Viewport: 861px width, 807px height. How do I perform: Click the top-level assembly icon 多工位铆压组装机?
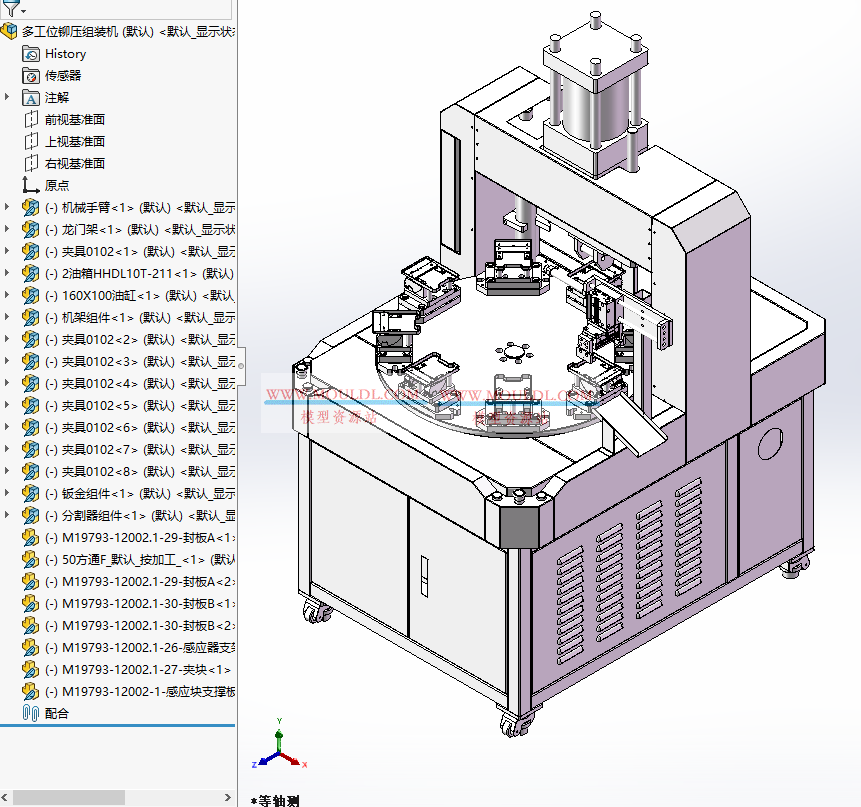[x=10, y=32]
